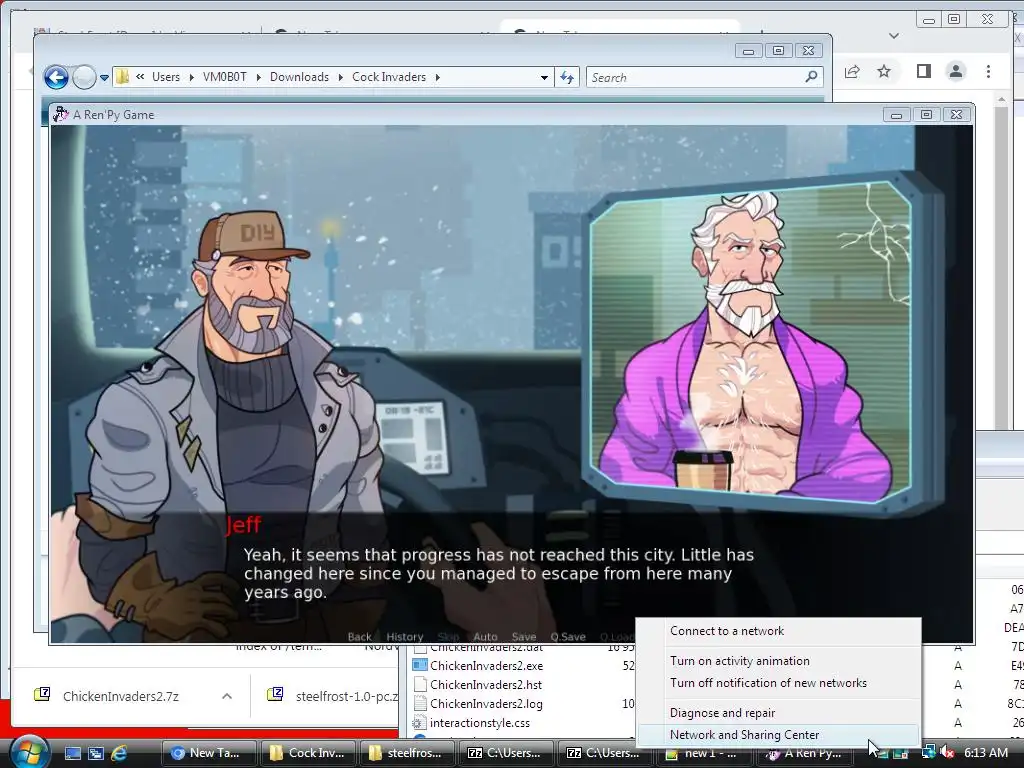Screen dimensions: 1024x768
Task: Select the VM0B0T breadcrumb in address bar
Action: coord(225,77)
